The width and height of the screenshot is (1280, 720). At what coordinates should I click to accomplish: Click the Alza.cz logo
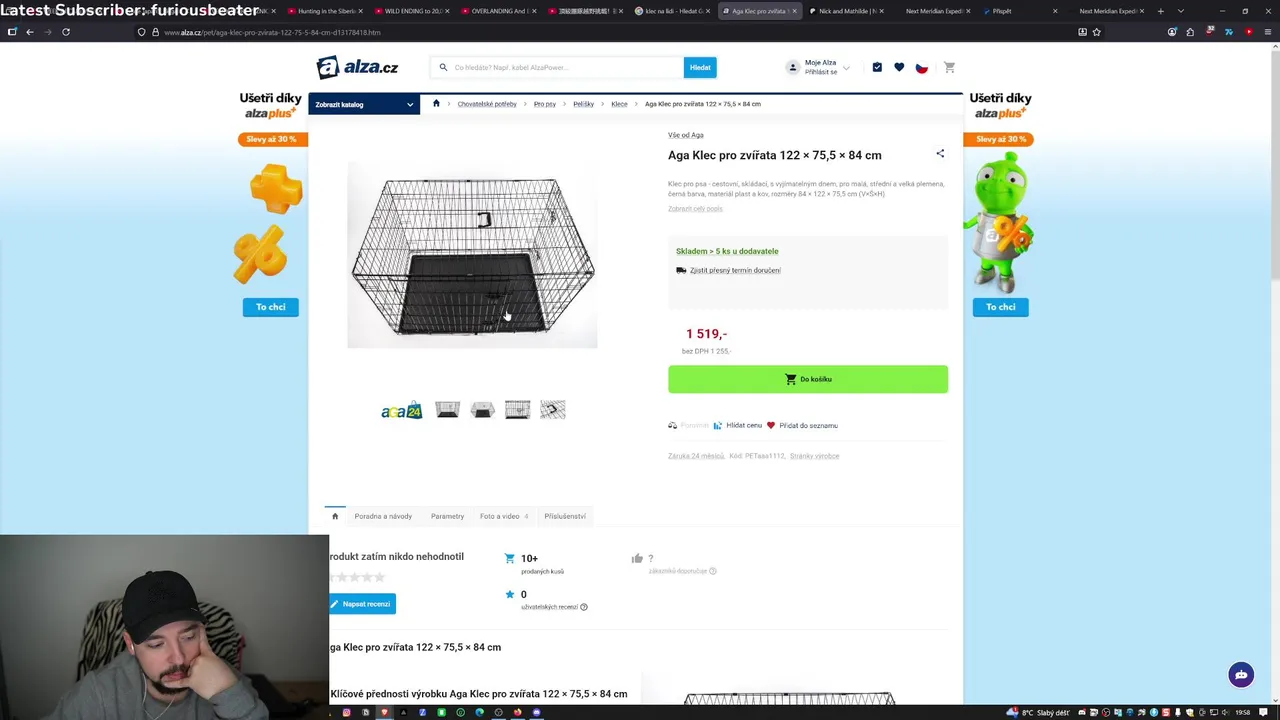pos(357,67)
